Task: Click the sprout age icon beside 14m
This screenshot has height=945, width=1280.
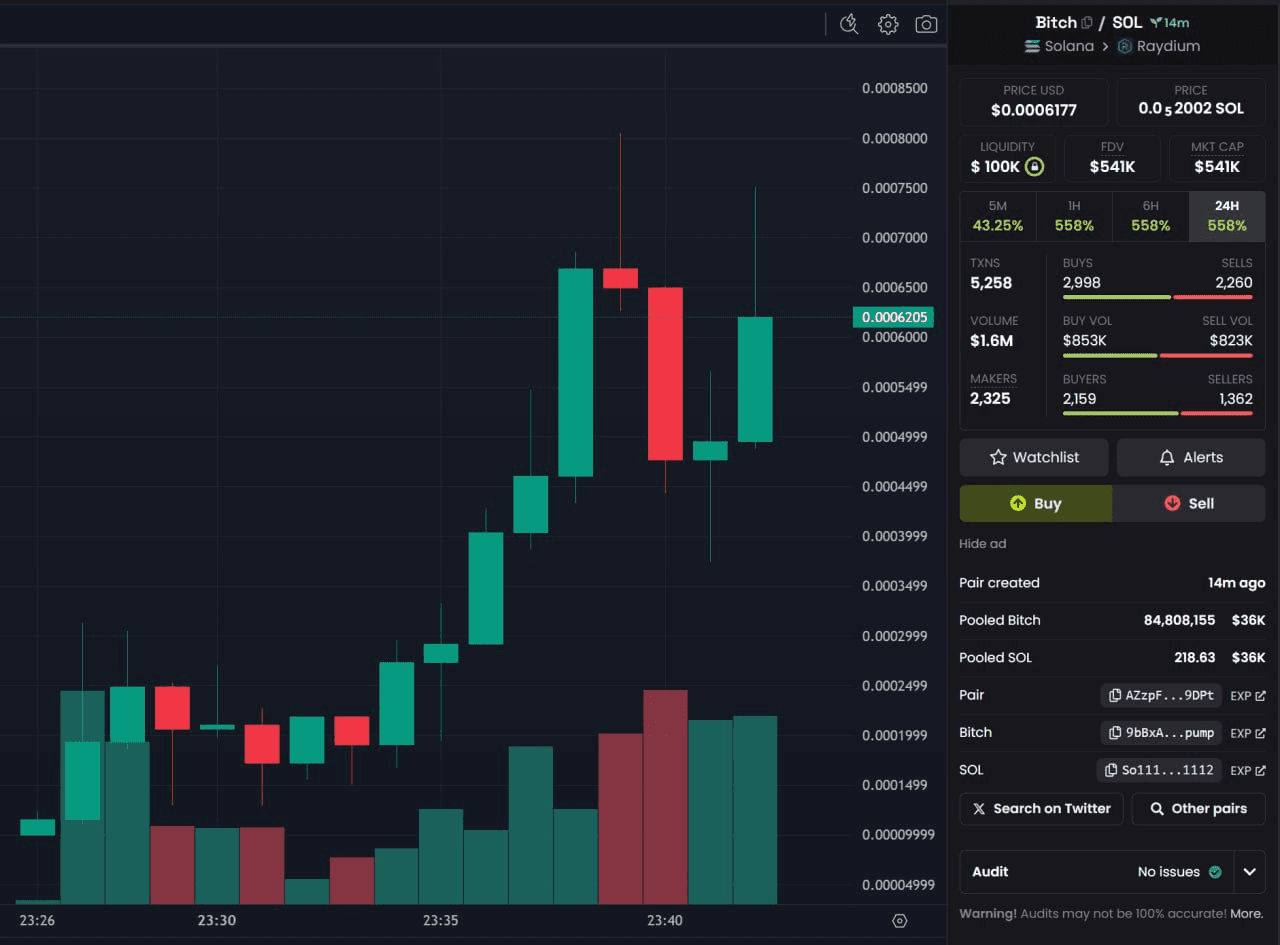Action: pos(1155,22)
